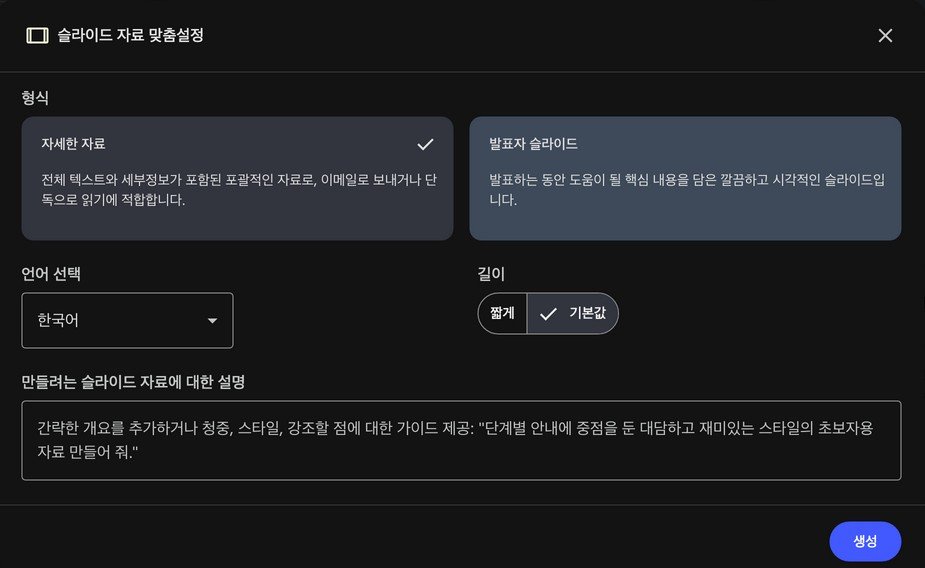Choose the 발표자 슬라이드 format title
This screenshot has width=925, height=568.
pyautogui.click(x=533, y=143)
